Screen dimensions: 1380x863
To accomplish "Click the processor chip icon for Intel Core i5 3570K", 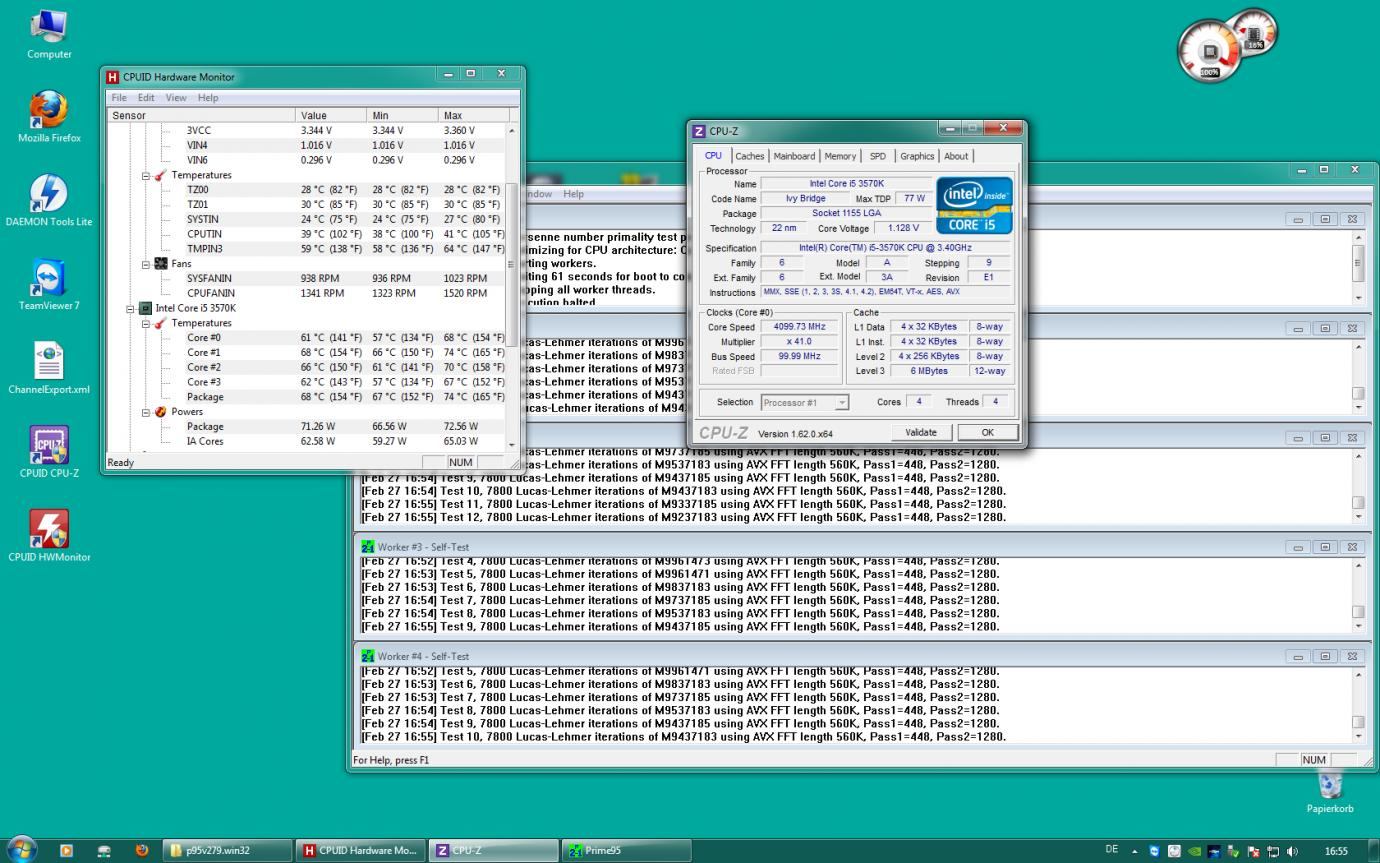I will coord(145,308).
